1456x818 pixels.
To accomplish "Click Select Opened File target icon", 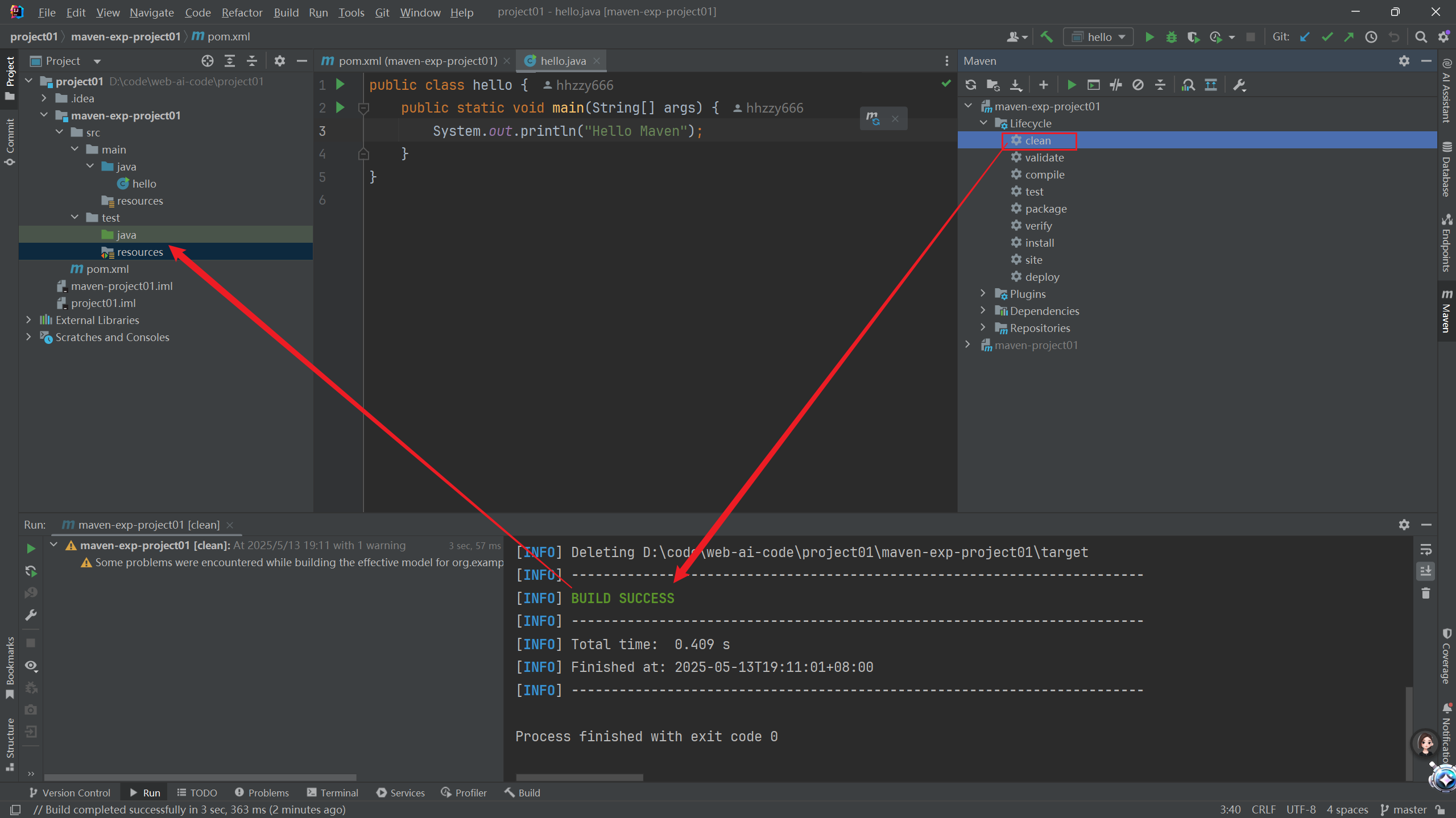I will click(208, 61).
